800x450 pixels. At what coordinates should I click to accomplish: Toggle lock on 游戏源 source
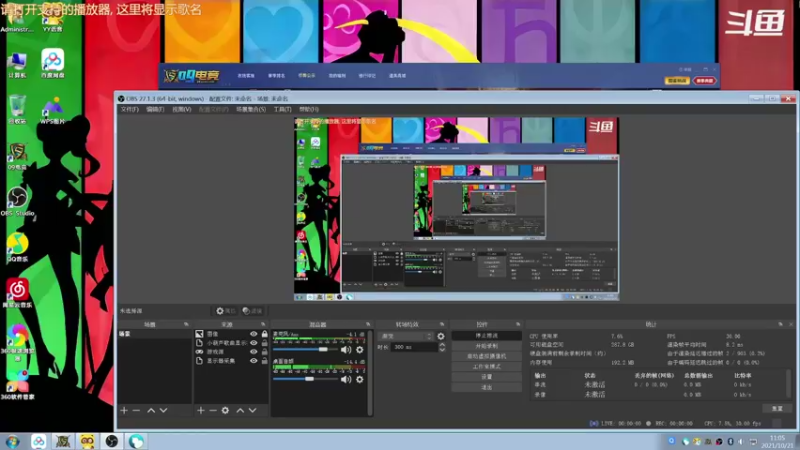pos(264,352)
